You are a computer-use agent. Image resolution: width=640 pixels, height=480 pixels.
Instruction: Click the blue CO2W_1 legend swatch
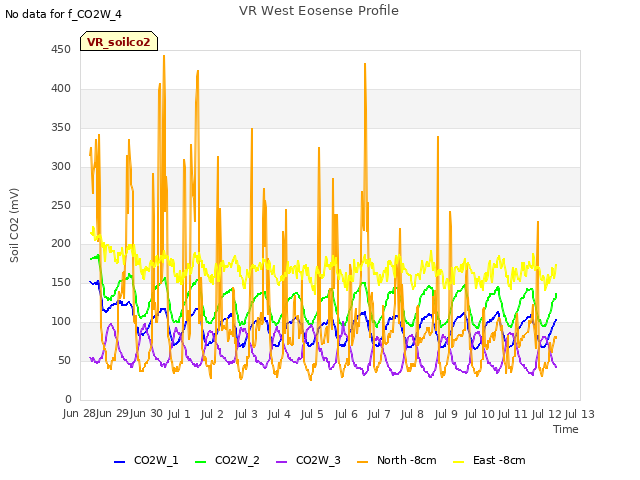tap(119, 461)
